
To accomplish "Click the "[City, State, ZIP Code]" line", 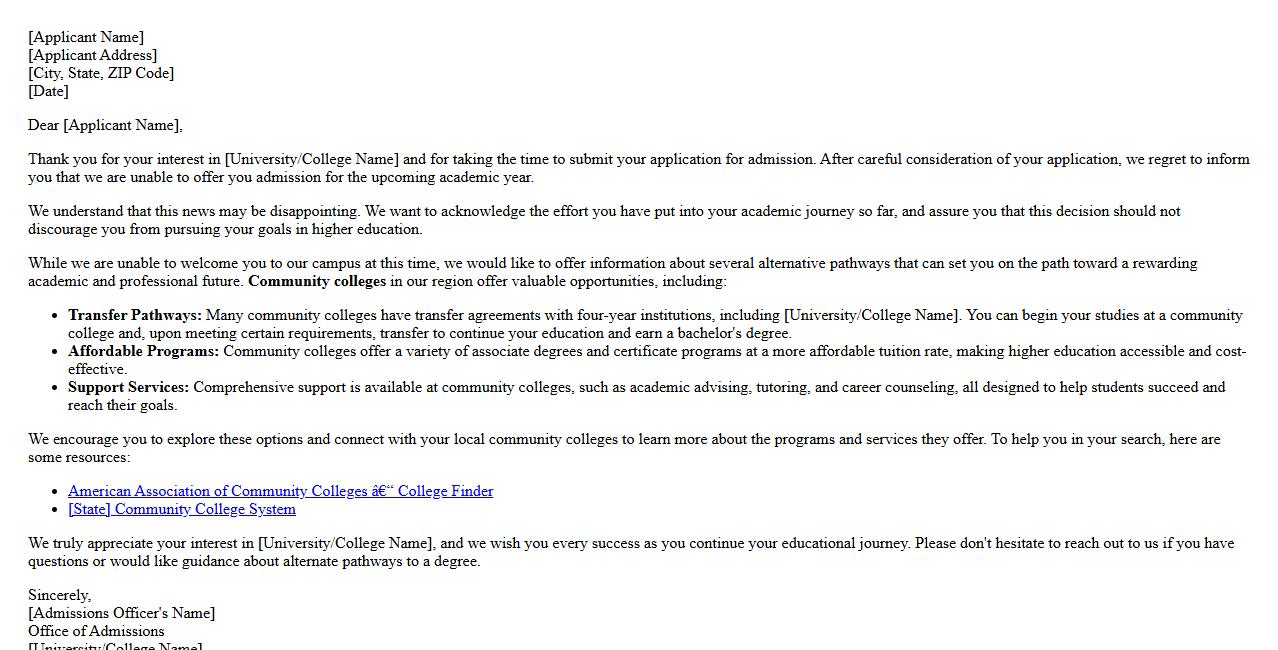I will (x=101, y=73).
